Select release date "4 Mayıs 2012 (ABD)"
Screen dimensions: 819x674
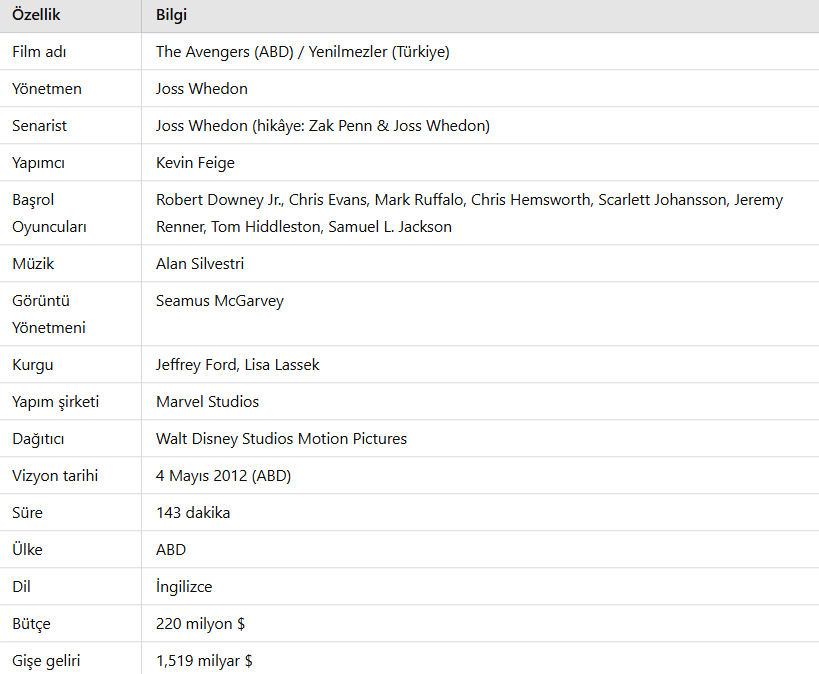point(223,476)
